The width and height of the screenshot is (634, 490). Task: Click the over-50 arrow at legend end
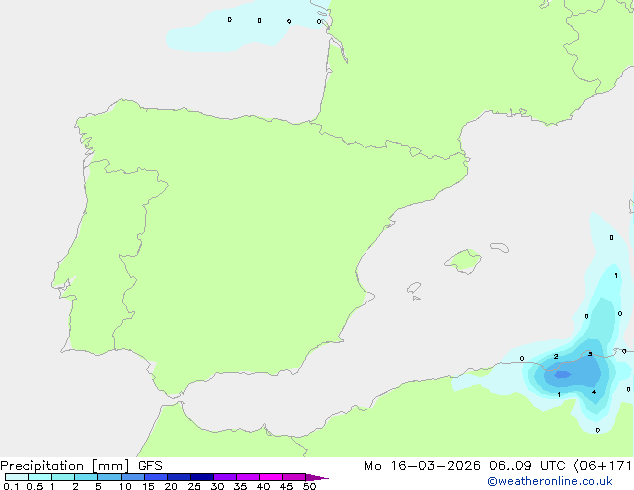[x=317, y=477]
